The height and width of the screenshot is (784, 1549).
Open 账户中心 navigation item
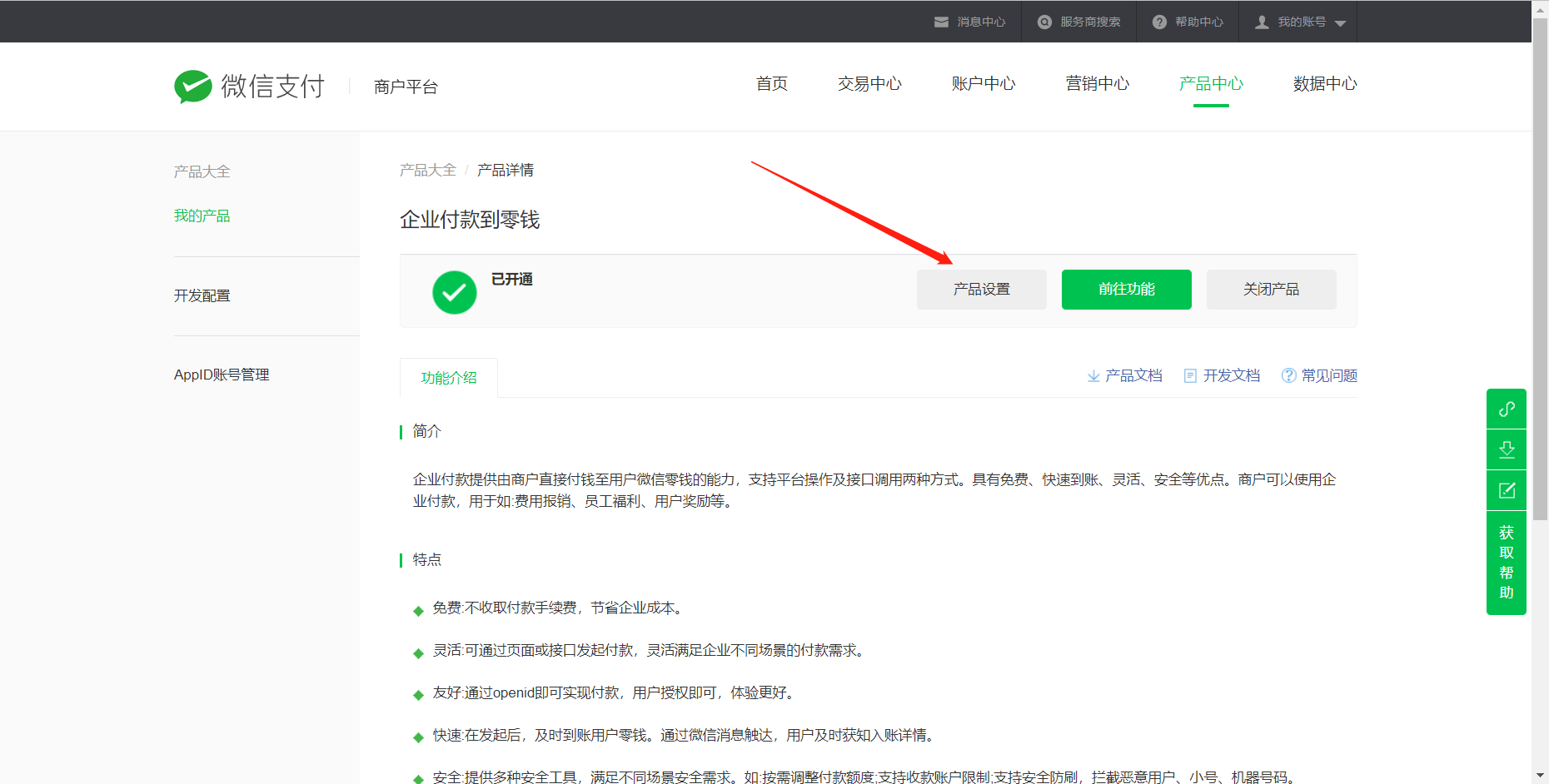984,83
